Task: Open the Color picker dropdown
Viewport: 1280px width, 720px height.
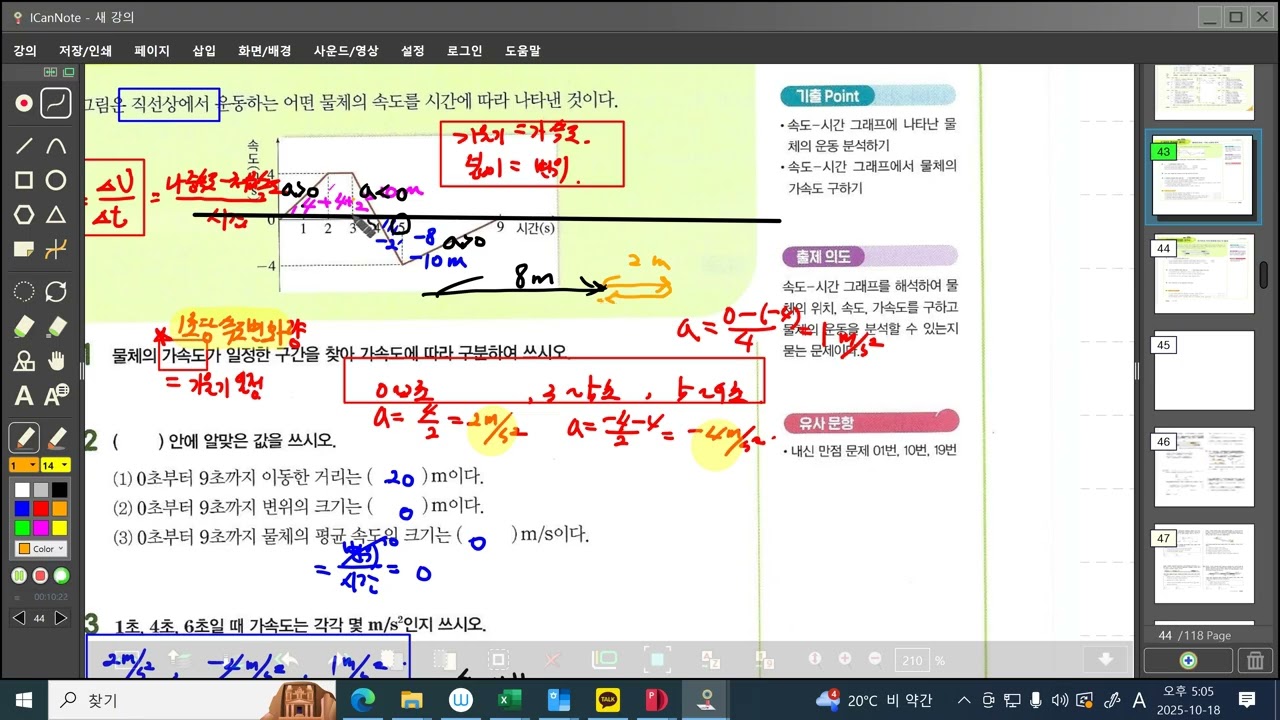Action: click(41, 548)
